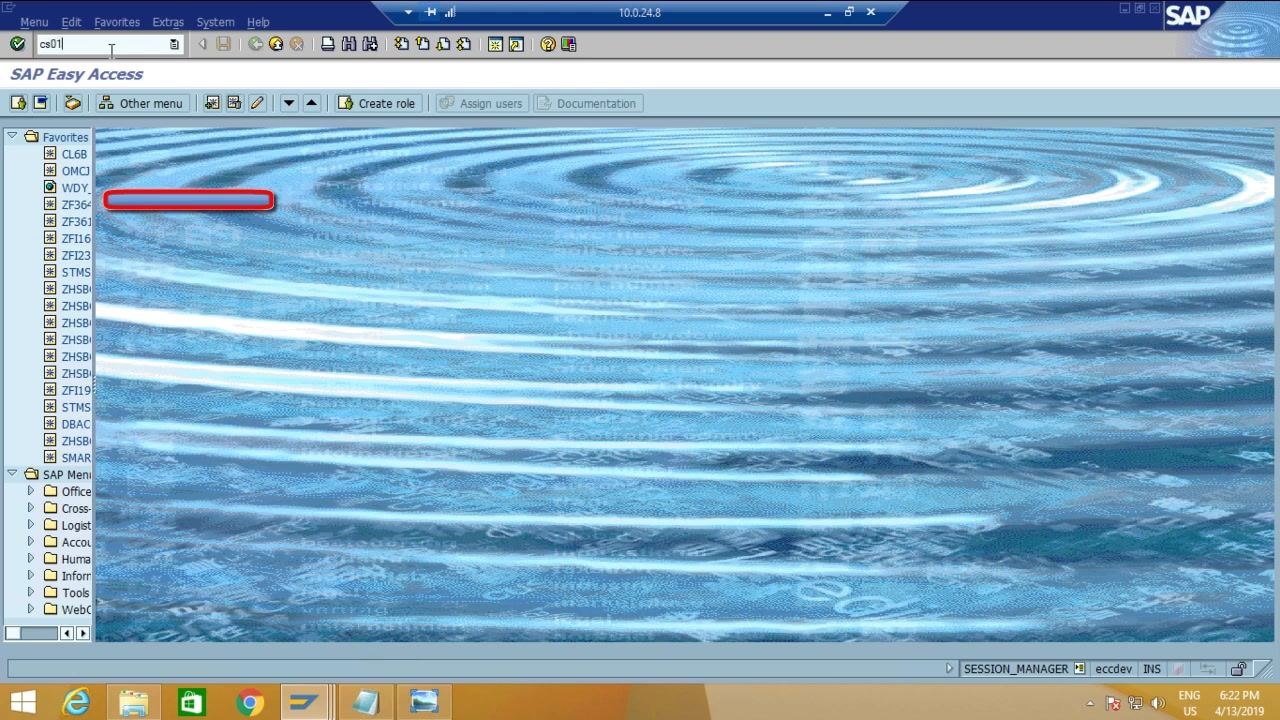This screenshot has height=720, width=1280.
Task: Click the Print icon in the toolbar
Action: [328, 44]
